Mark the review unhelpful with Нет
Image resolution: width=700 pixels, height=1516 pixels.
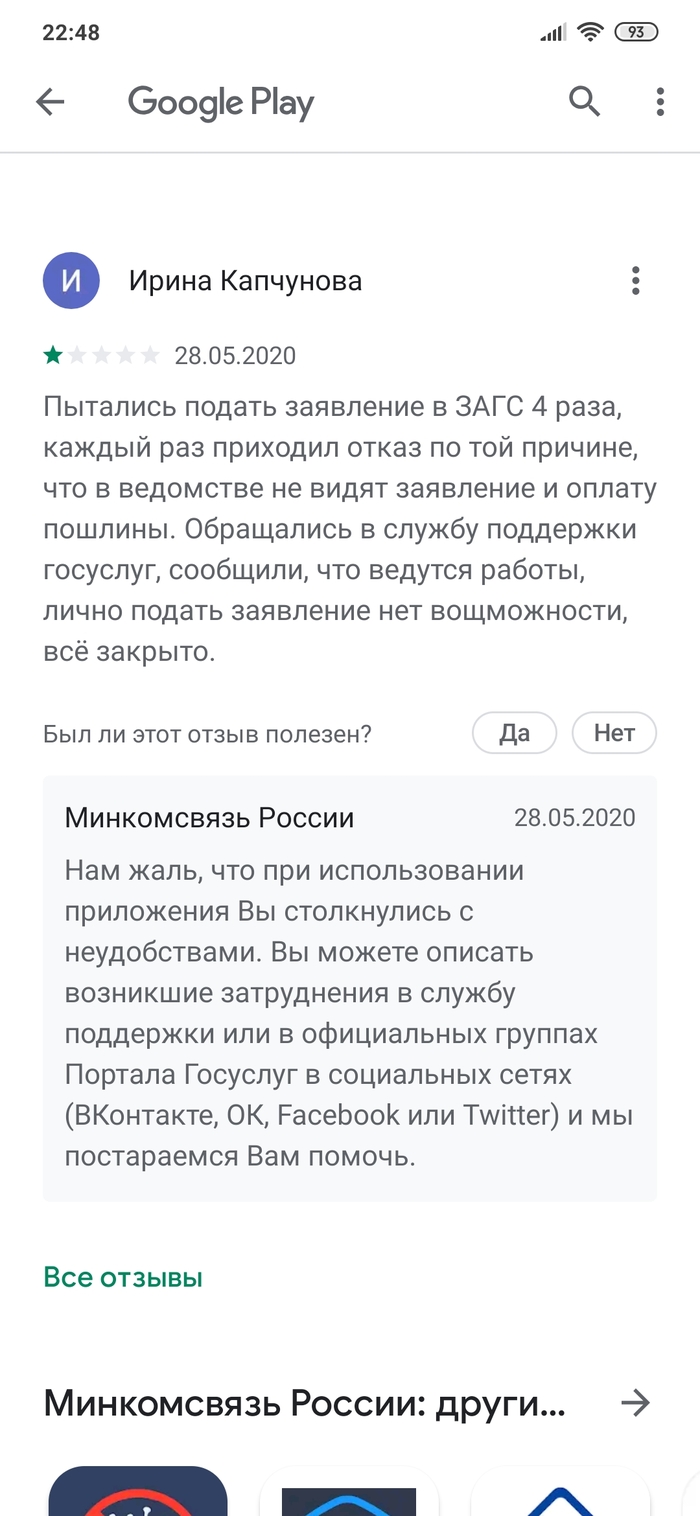coord(614,733)
